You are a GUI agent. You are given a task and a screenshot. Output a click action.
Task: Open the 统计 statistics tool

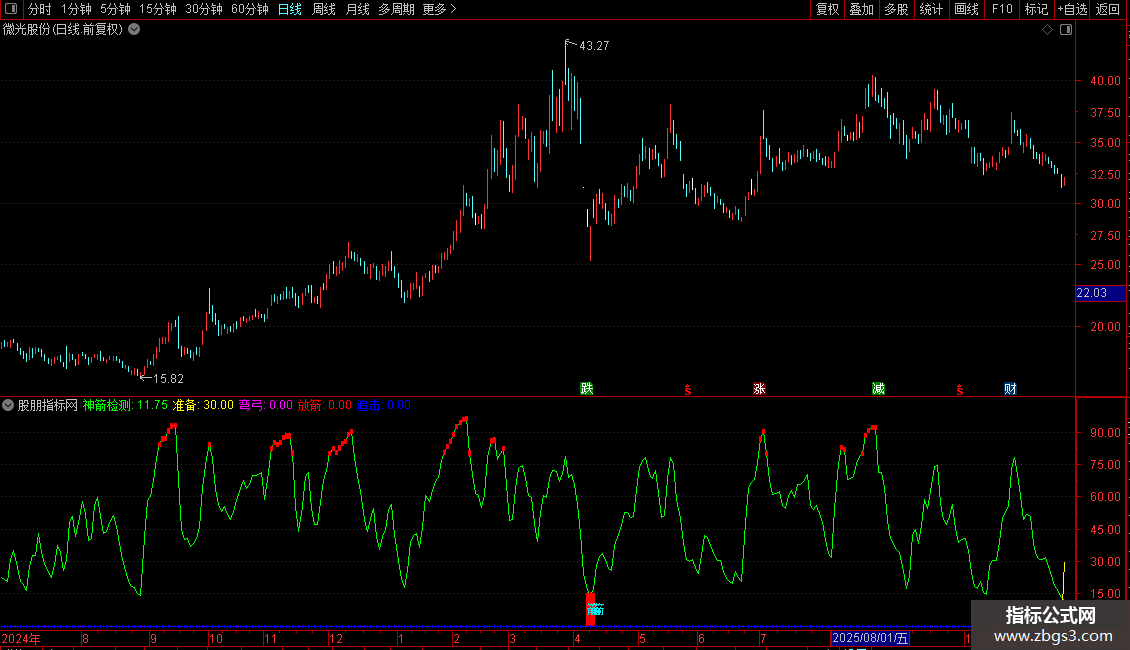point(931,9)
